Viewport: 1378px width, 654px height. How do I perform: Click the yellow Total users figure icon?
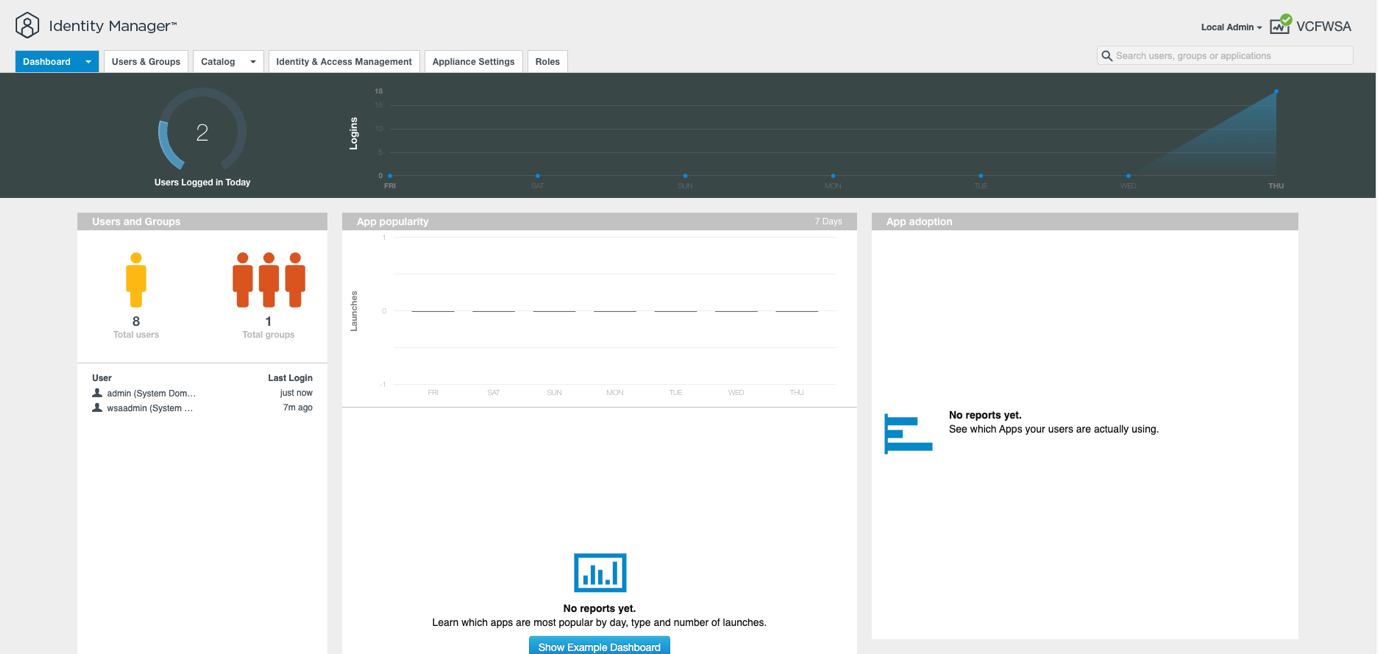(136, 280)
